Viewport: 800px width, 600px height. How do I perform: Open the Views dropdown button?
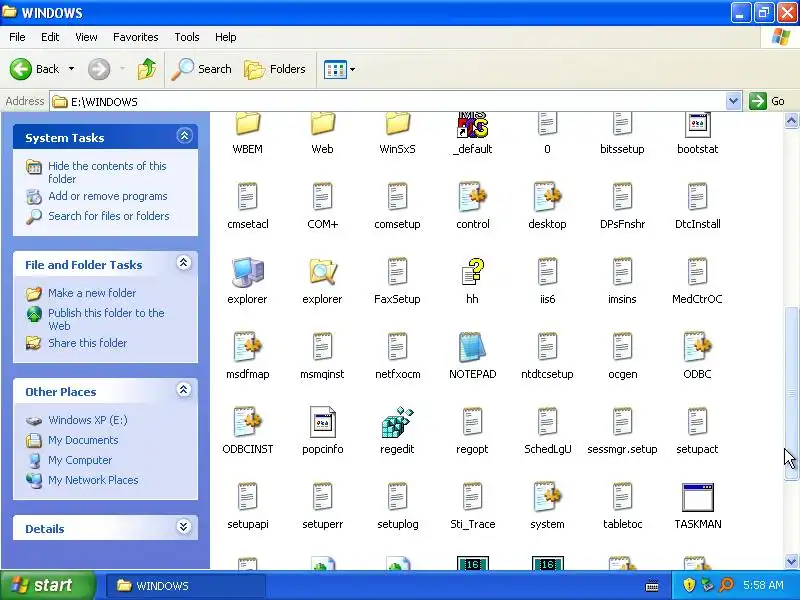click(339, 69)
